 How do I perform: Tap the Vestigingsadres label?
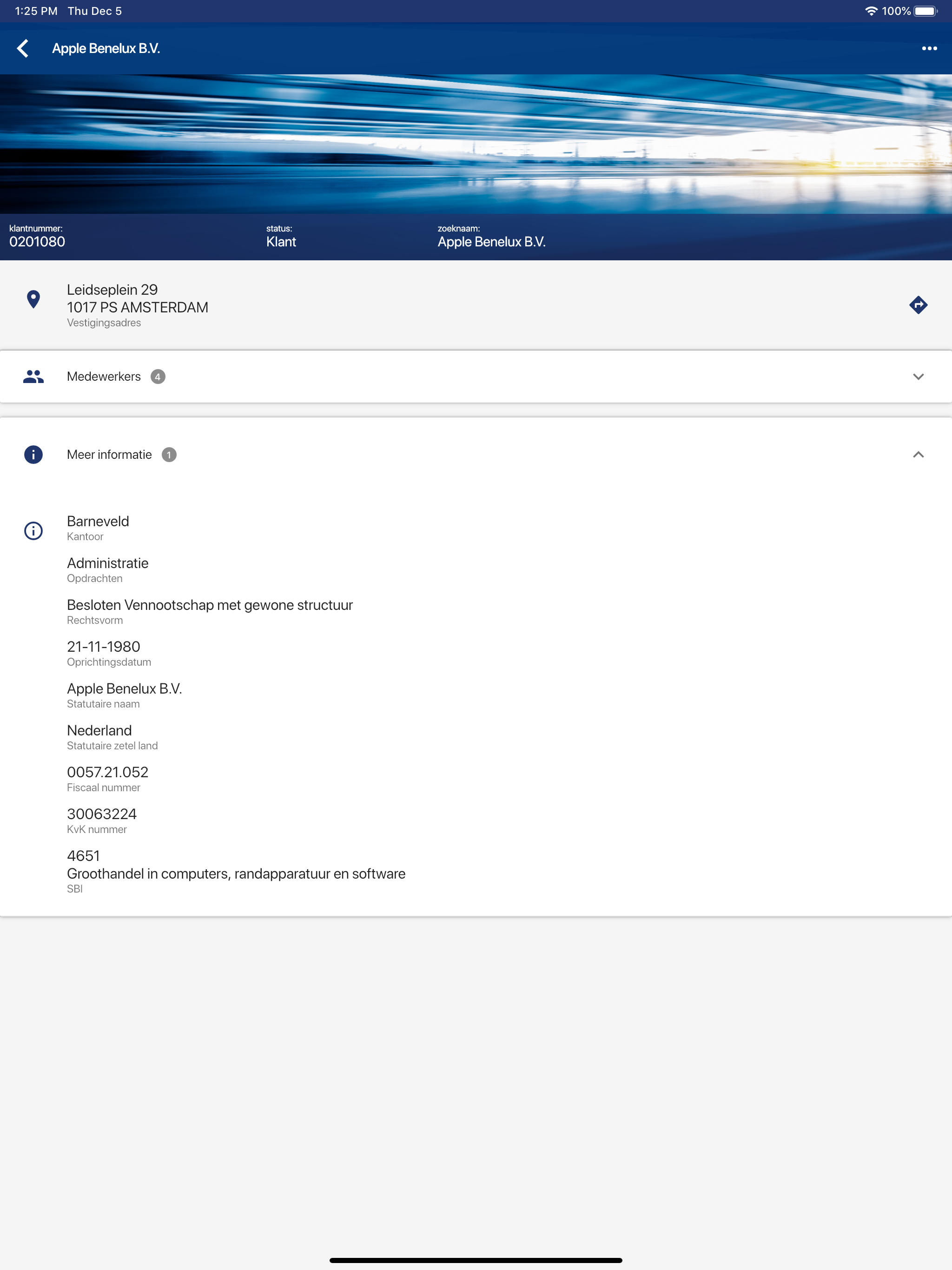(x=104, y=323)
